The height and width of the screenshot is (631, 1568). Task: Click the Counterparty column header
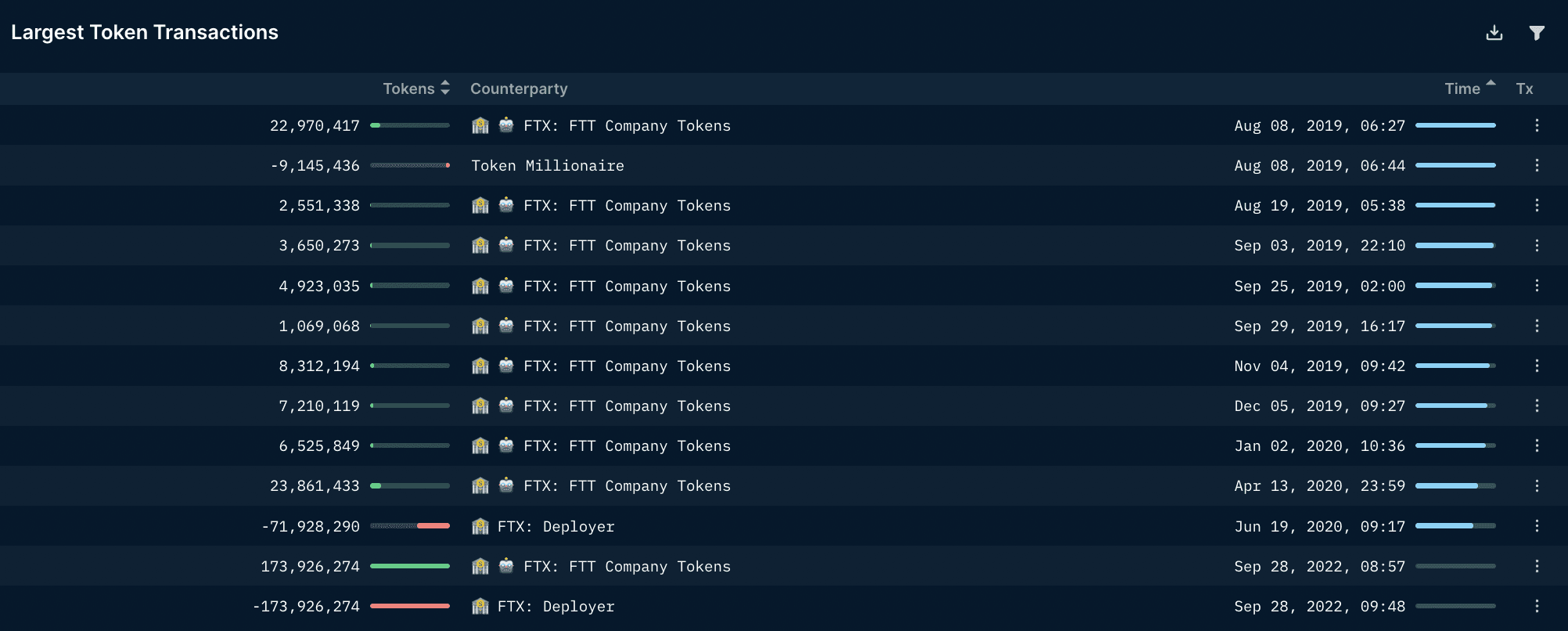point(519,88)
